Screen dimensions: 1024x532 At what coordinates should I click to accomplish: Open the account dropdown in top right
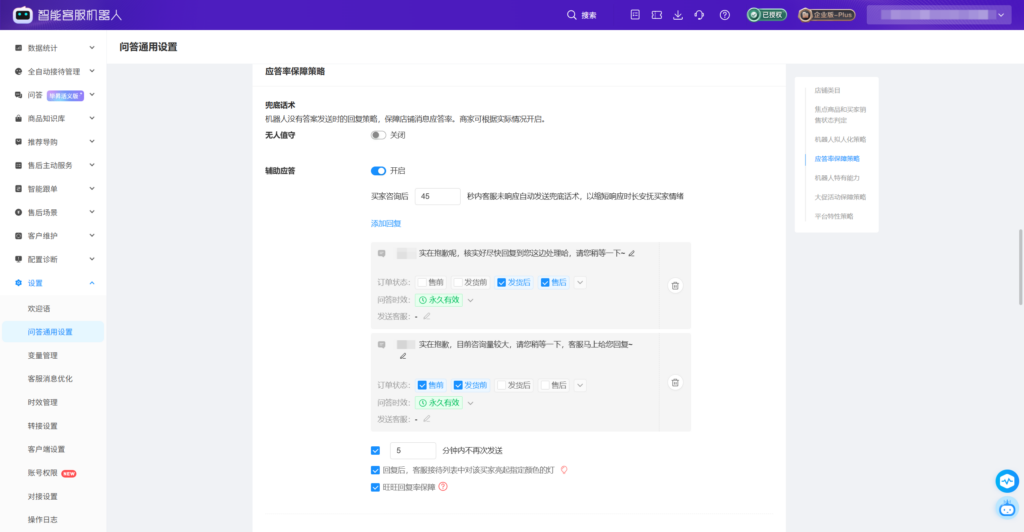tap(1001, 15)
